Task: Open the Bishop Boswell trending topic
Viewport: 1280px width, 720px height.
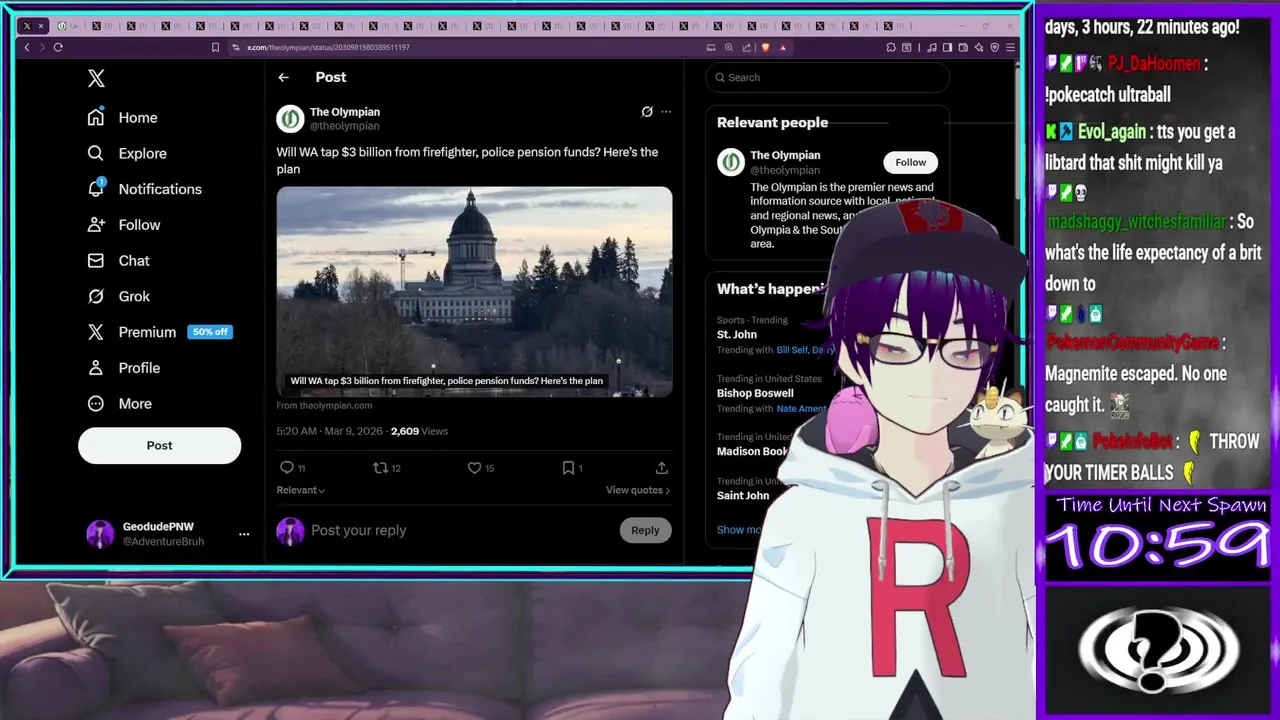Action: (755, 393)
